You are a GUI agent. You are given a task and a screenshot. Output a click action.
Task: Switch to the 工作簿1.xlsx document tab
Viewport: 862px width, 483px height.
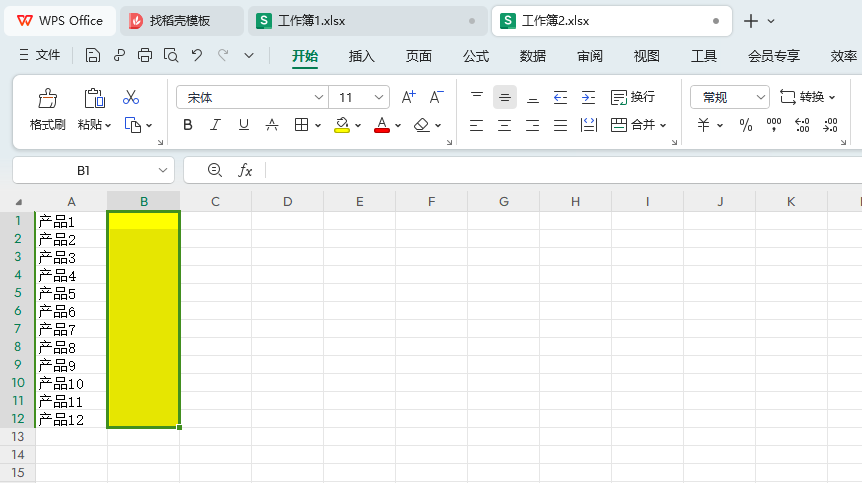coord(367,21)
